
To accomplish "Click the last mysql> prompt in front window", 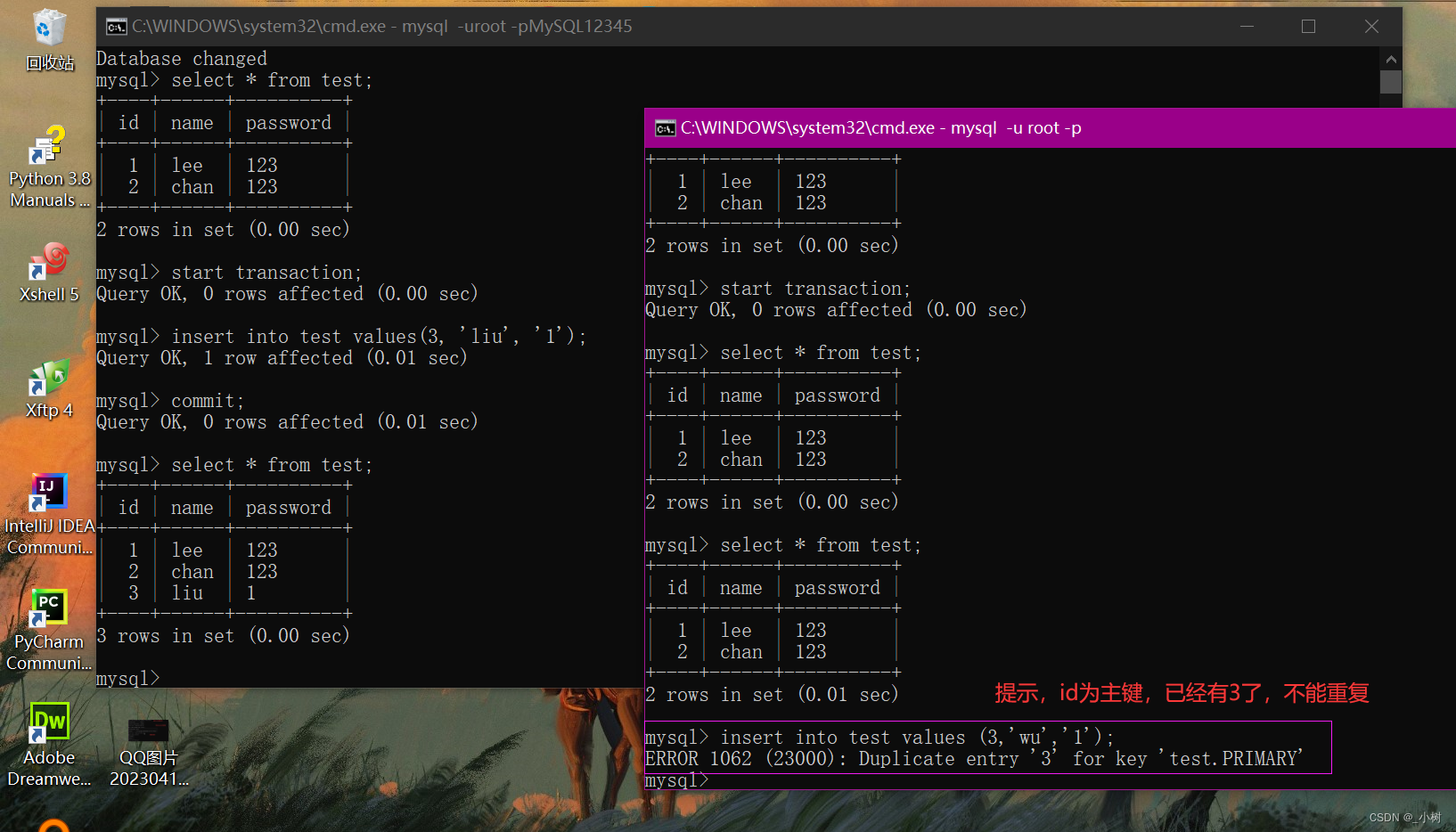I will pyautogui.click(x=677, y=780).
